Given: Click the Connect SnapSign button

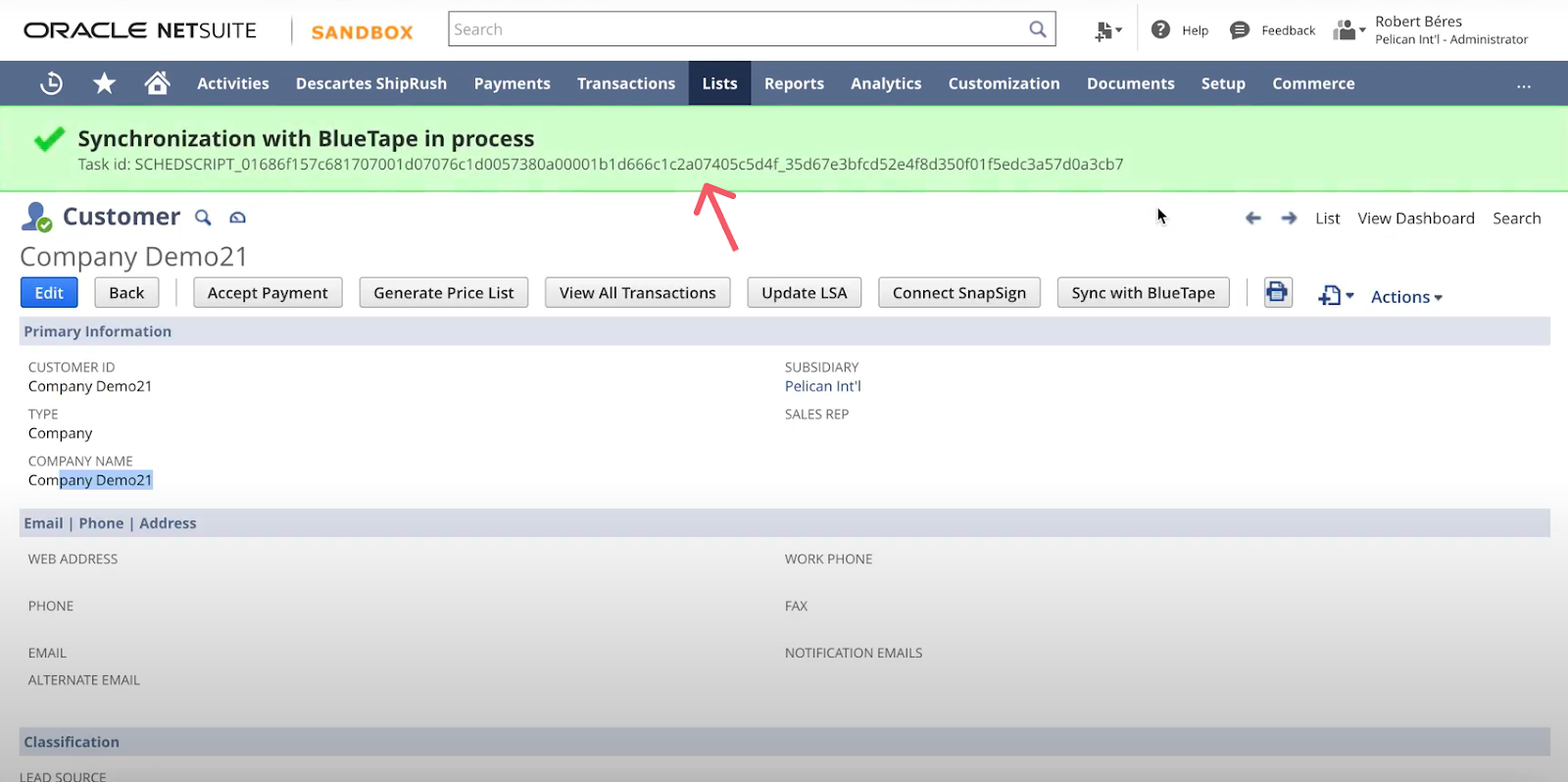Looking at the screenshot, I should point(959,293).
